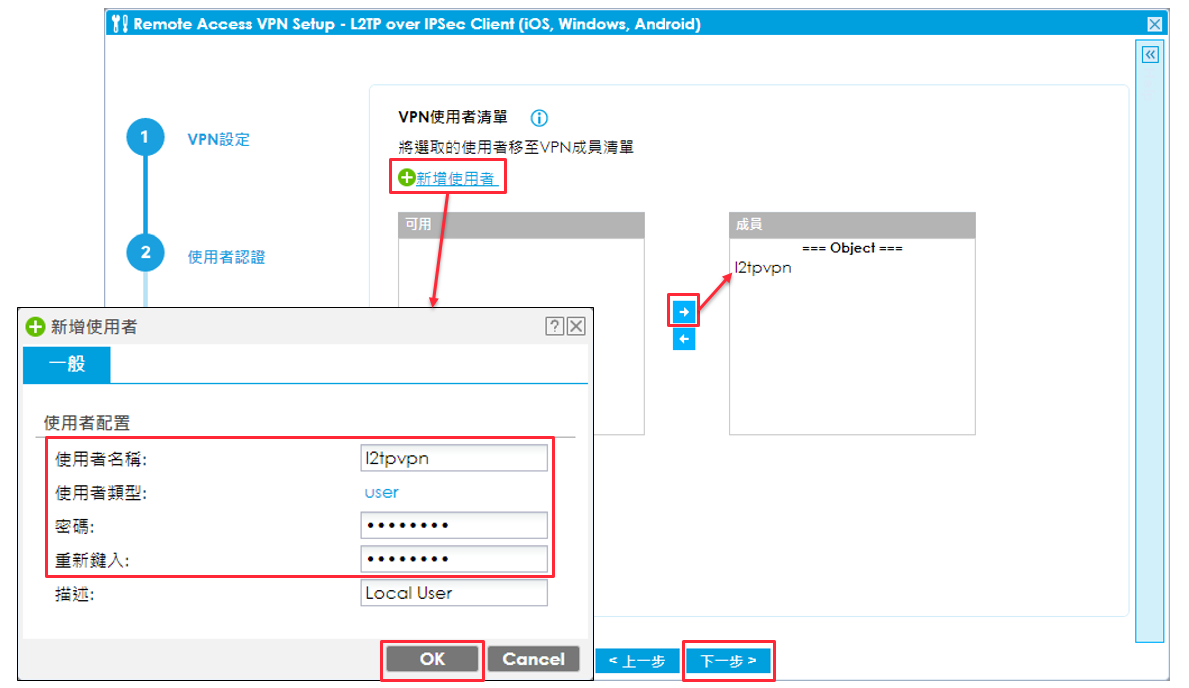Close the 新增使用者 dialog
The height and width of the screenshot is (688, 1189).
576,326
